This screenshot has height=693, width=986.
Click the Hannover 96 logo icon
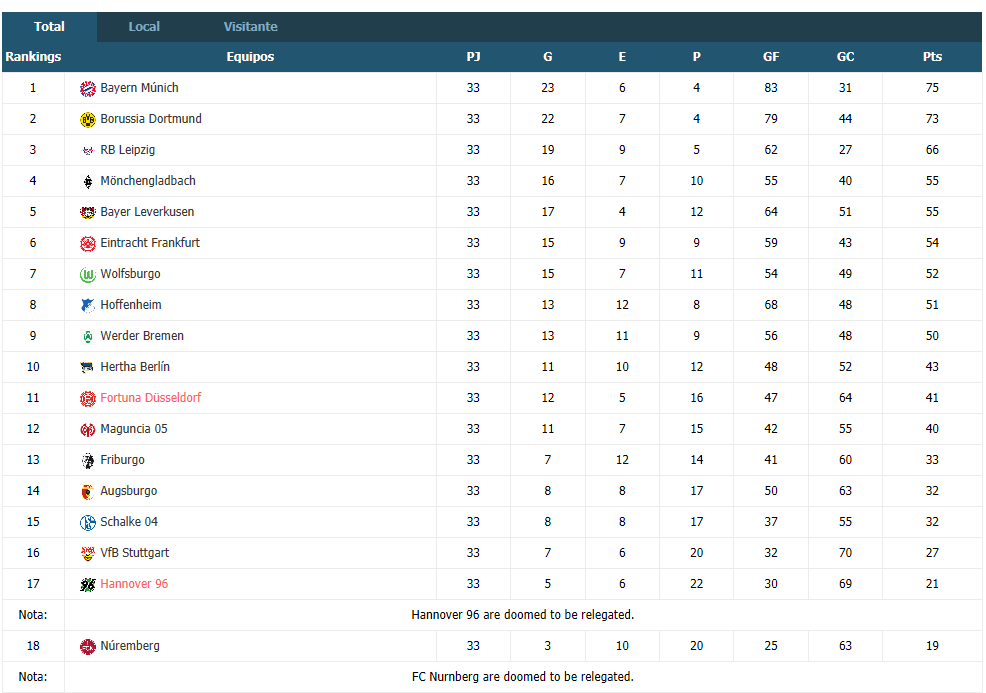(87, 585)
